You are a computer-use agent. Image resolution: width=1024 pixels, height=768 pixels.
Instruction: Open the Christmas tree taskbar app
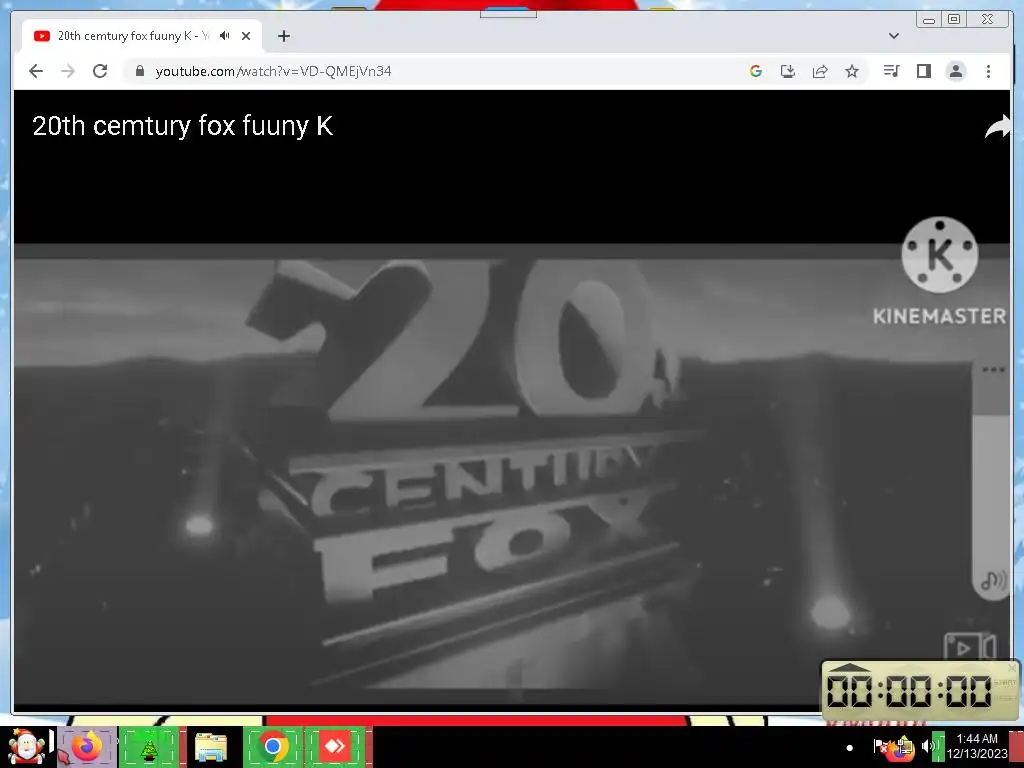click(149, 746)
